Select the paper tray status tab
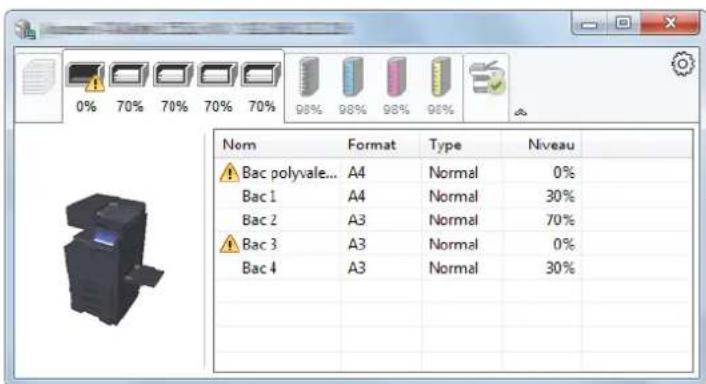The width and height of the screenshot is (706, 384). 173,86
